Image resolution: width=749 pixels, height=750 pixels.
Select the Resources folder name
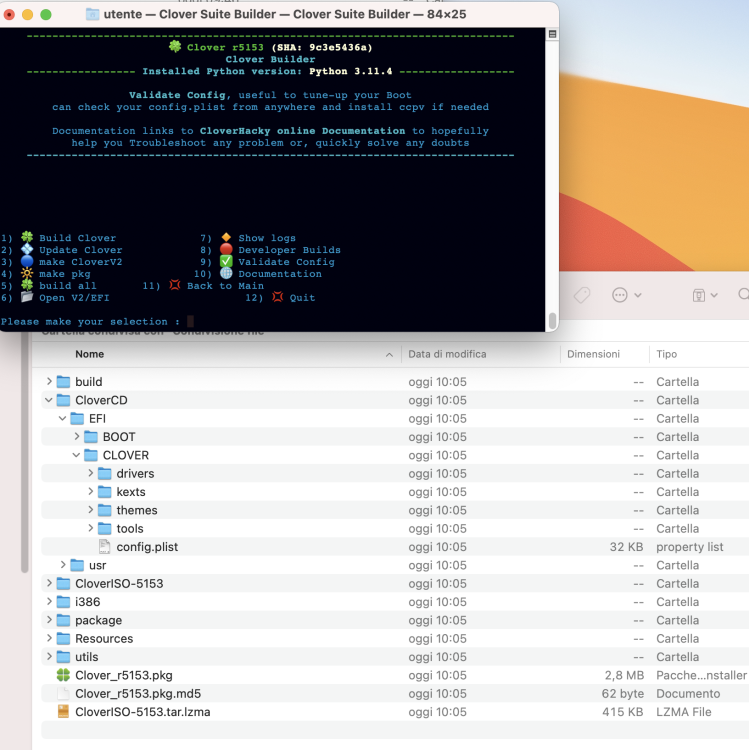104,639
